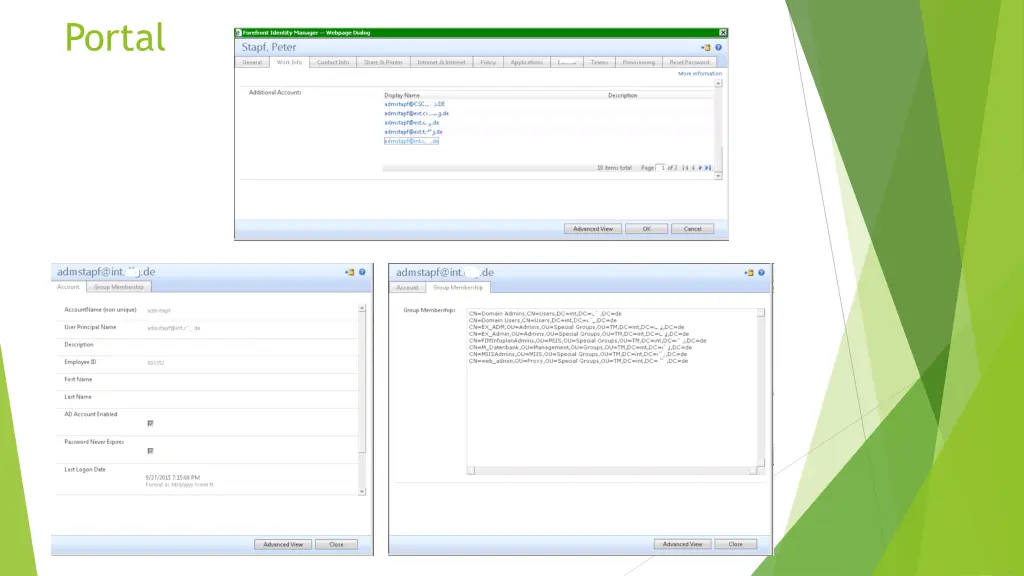Image resolution: width=1024 pixels, height=576 pixels.
Task: Go to next page of additional accounts
Action: (701, 167)
